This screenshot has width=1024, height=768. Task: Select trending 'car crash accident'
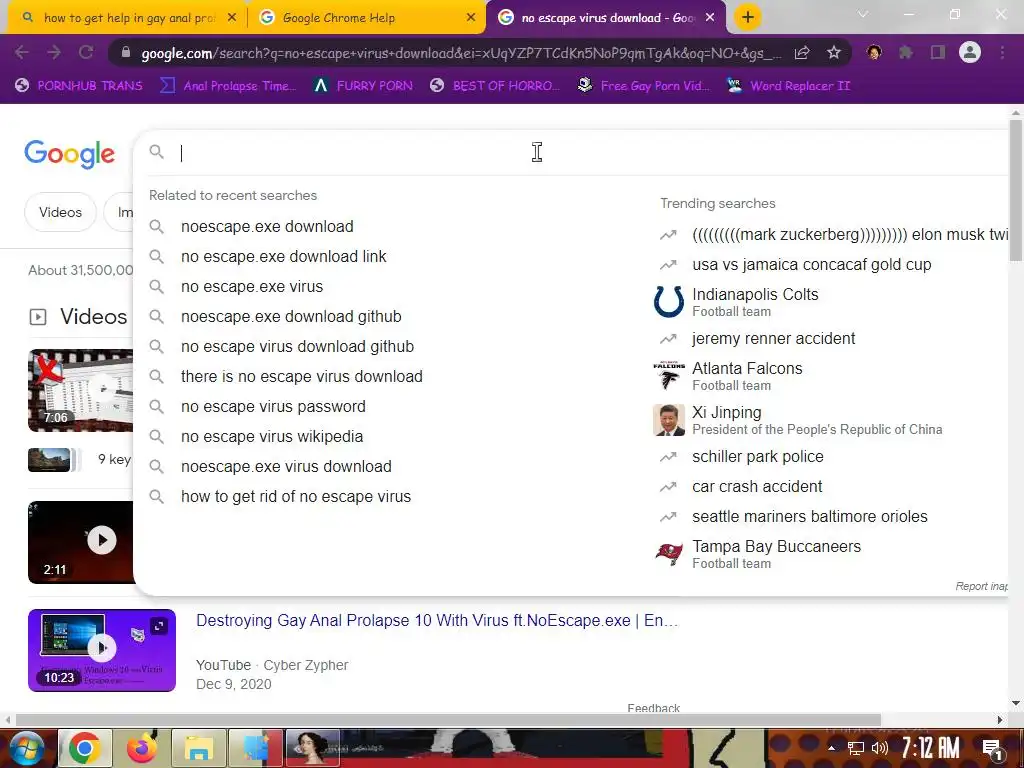757,487
